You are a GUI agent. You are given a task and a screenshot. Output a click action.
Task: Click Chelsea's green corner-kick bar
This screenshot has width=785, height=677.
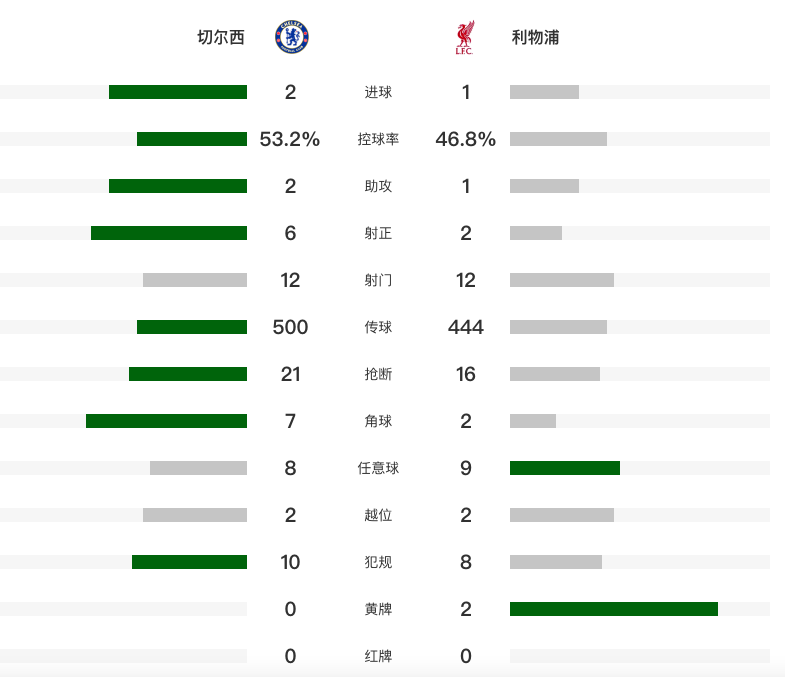[x=166, y=421]
